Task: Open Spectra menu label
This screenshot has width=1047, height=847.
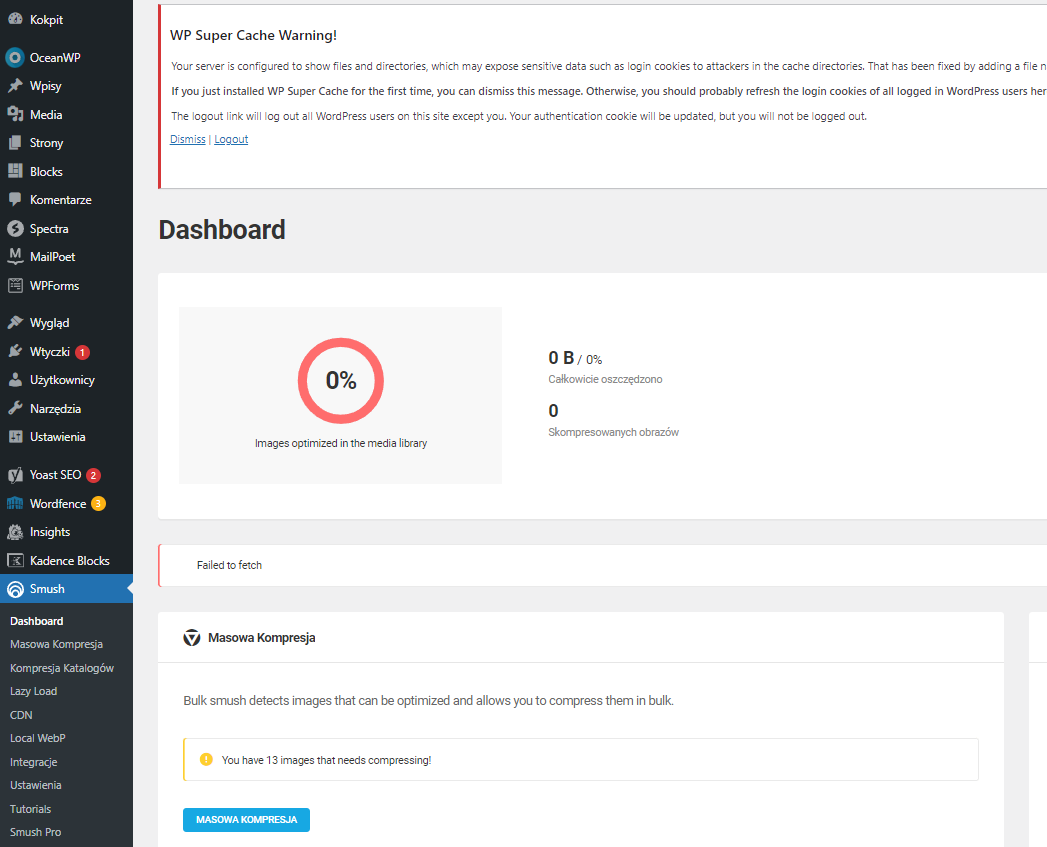Action: (x=49, y=228)
